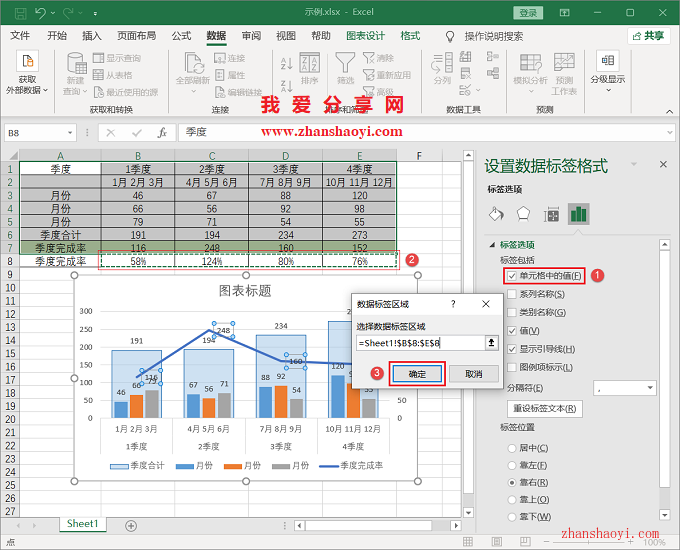Screen dimensions: 680x550
Task: Switch to Chart Design (图表设计) tab
Action: [x=365, y=36]
